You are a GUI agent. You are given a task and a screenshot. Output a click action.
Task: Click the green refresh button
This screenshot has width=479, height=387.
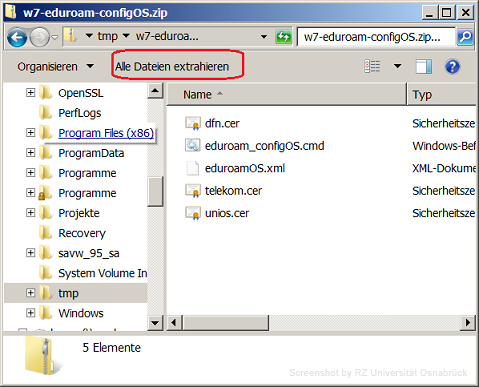click(284, 37)
